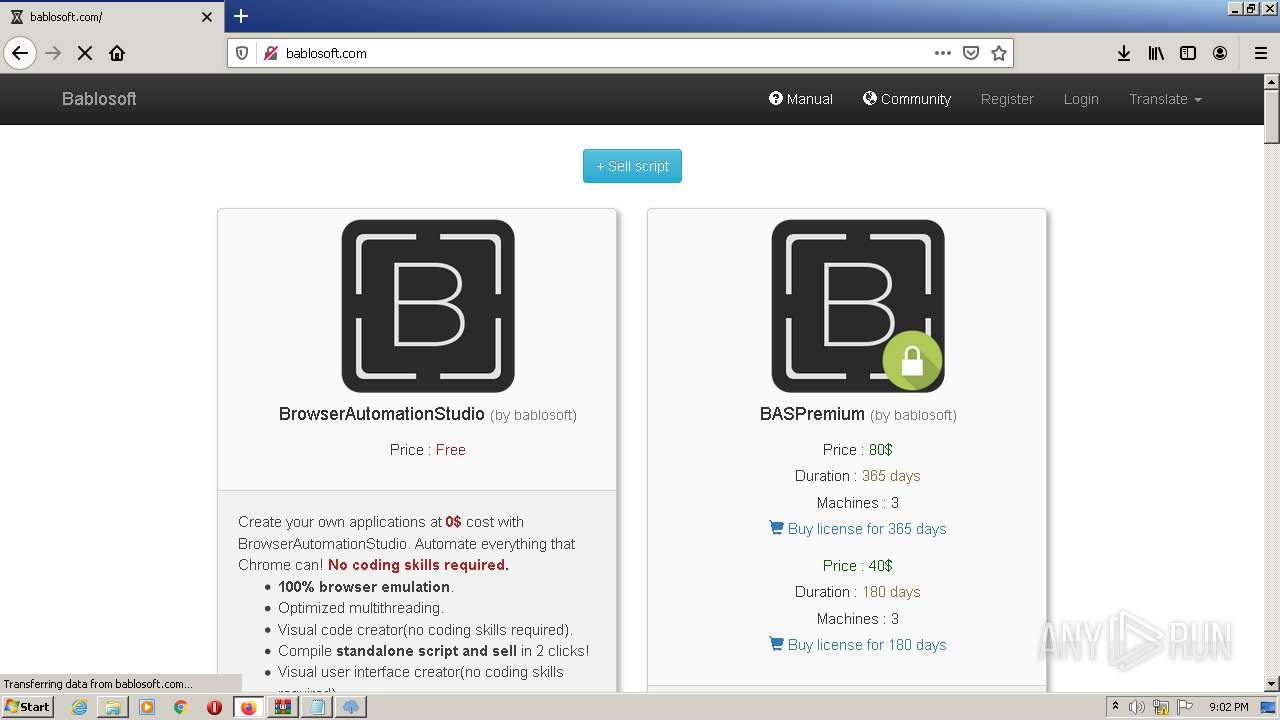
Task: Buy license for 365 days
Action: click(857, 529)
